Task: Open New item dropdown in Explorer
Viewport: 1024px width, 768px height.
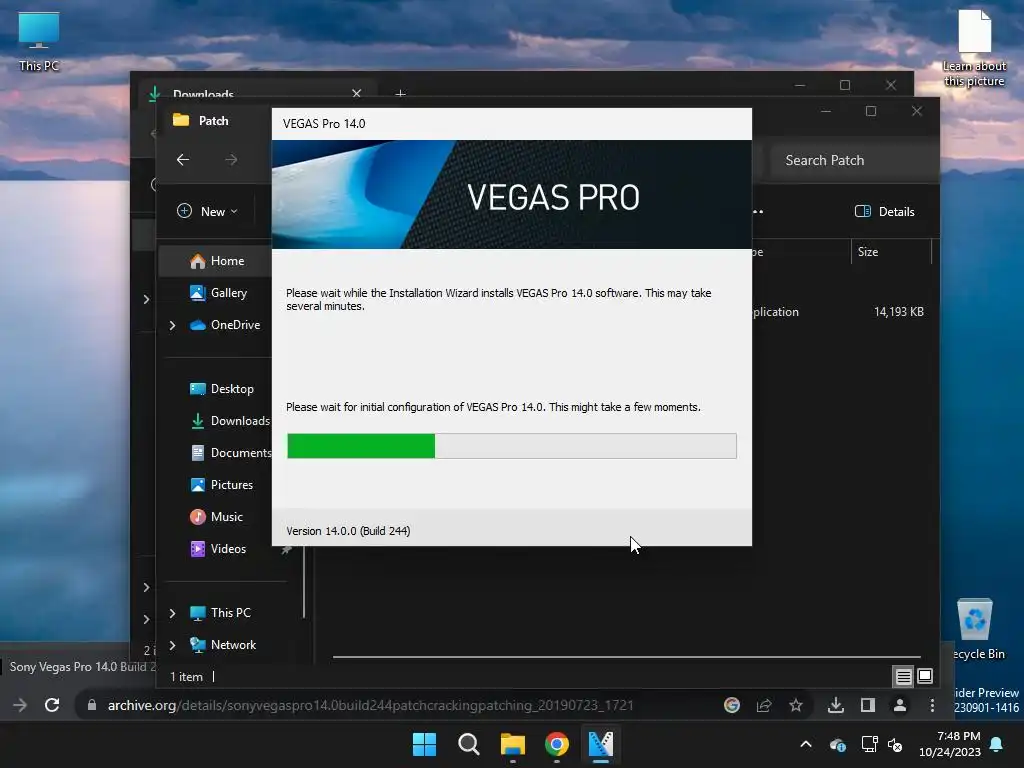Action: coord(208,212)
